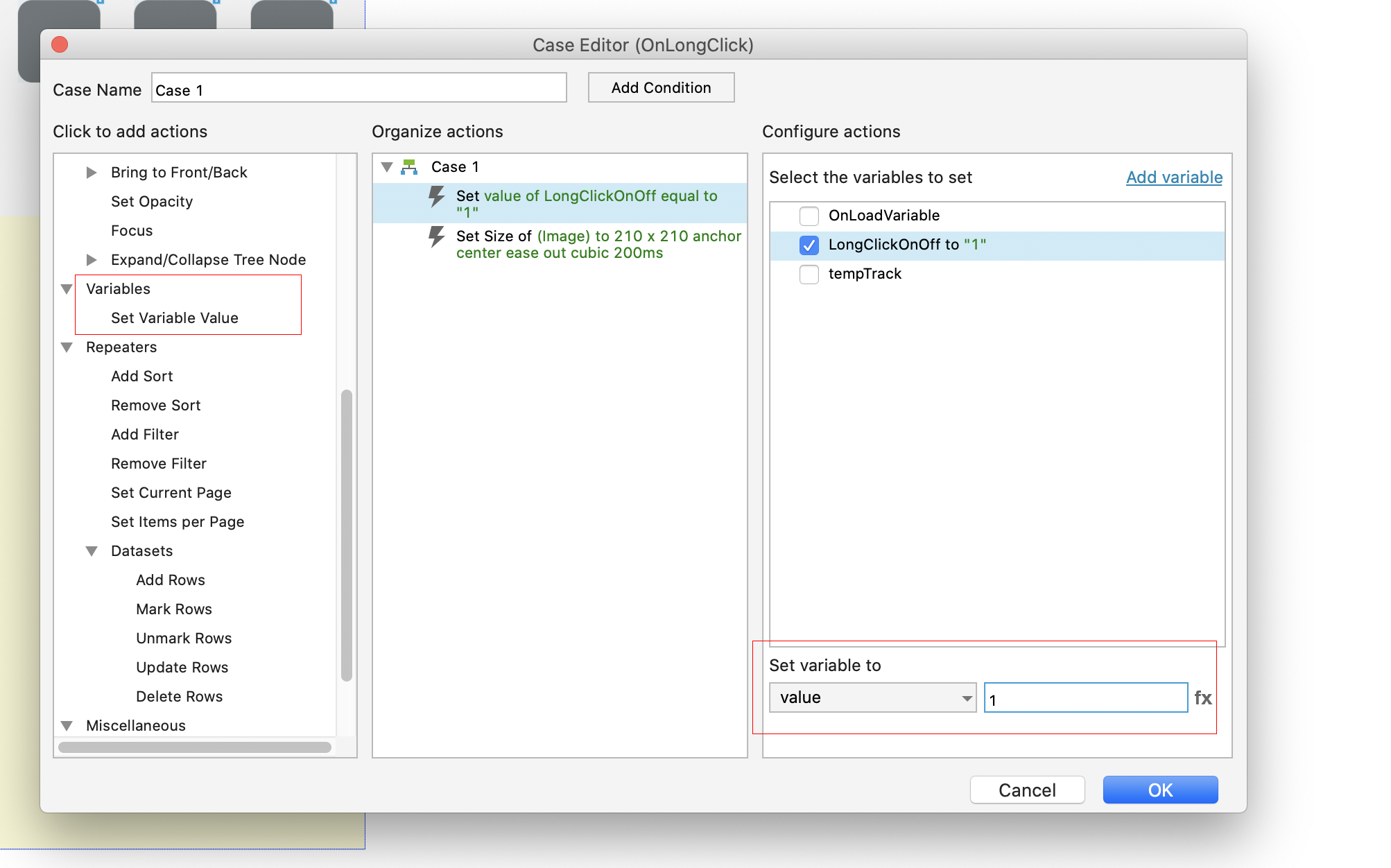Uncheck the LongClickOnOff checkbox
This screenshot has height=868, width=1391.
coord(809,245)
